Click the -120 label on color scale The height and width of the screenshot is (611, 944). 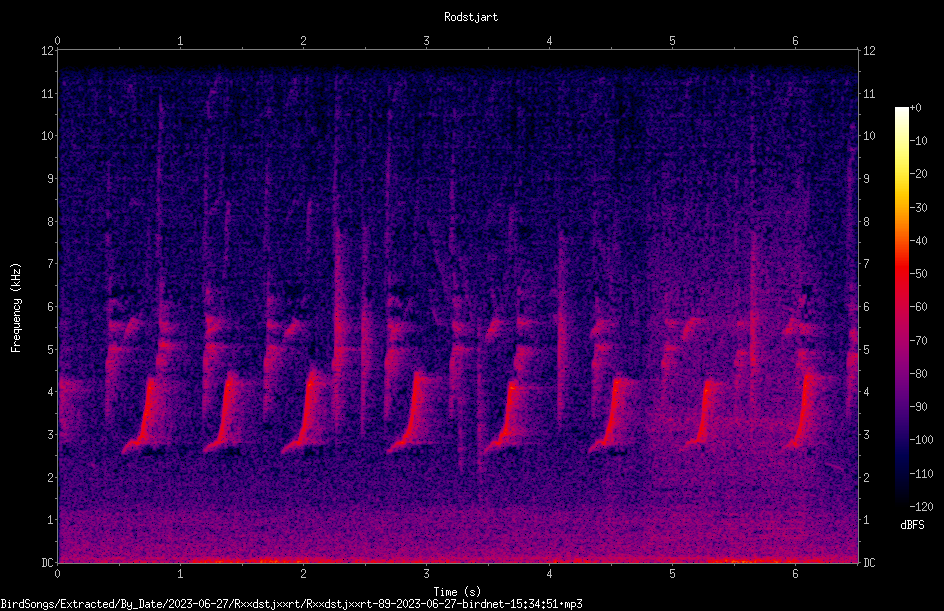(921, 506)
